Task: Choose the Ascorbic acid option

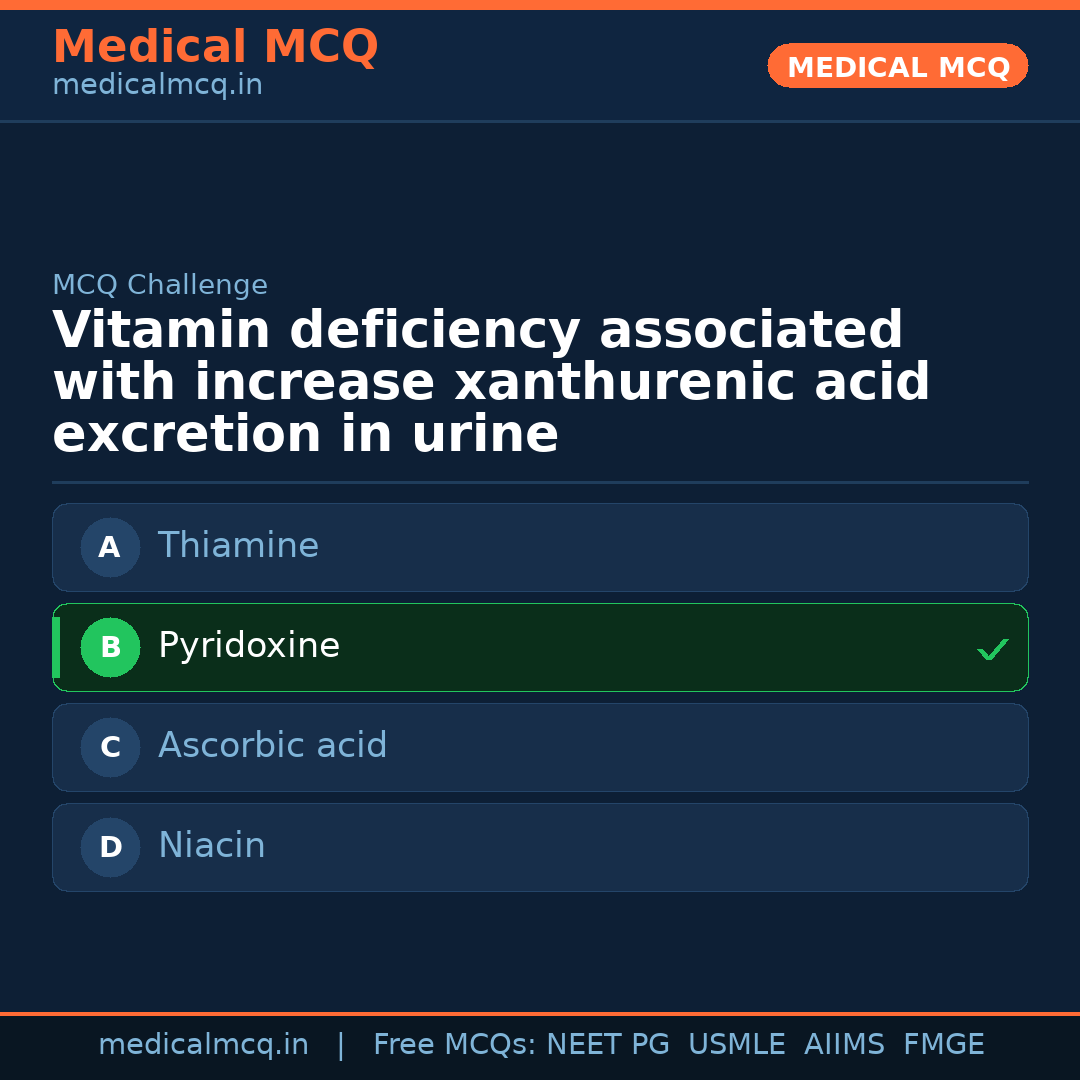Action: pos(540,747)
